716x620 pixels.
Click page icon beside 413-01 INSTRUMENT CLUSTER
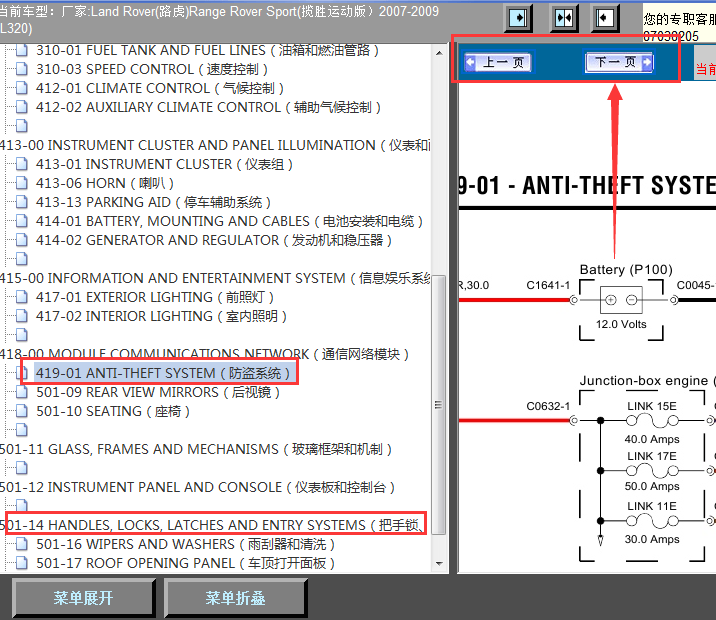click(21, 164)
